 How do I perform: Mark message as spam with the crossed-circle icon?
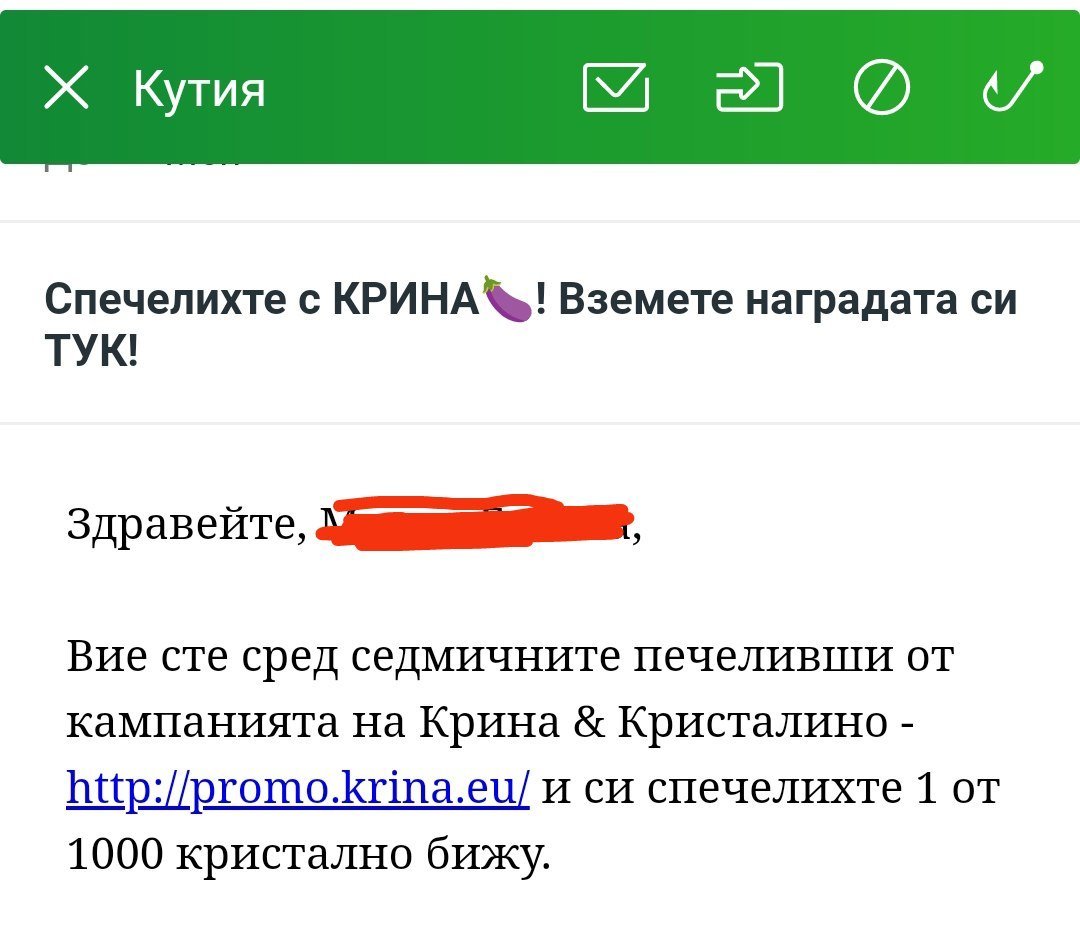(x=882, y=88)
